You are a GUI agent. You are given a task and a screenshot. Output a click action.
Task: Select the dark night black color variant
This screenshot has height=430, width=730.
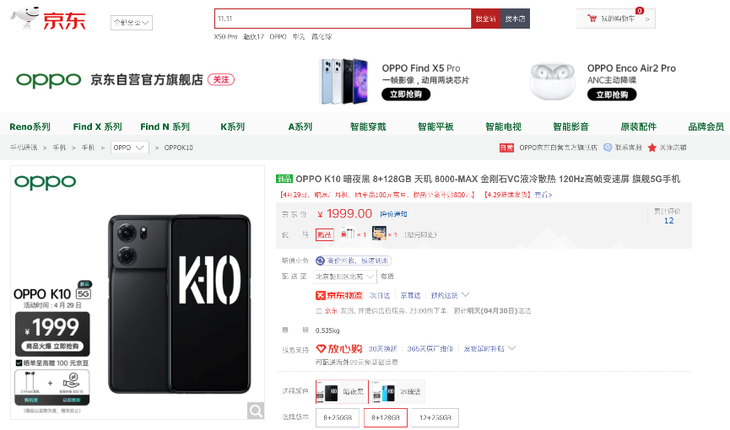coord(342,392)
